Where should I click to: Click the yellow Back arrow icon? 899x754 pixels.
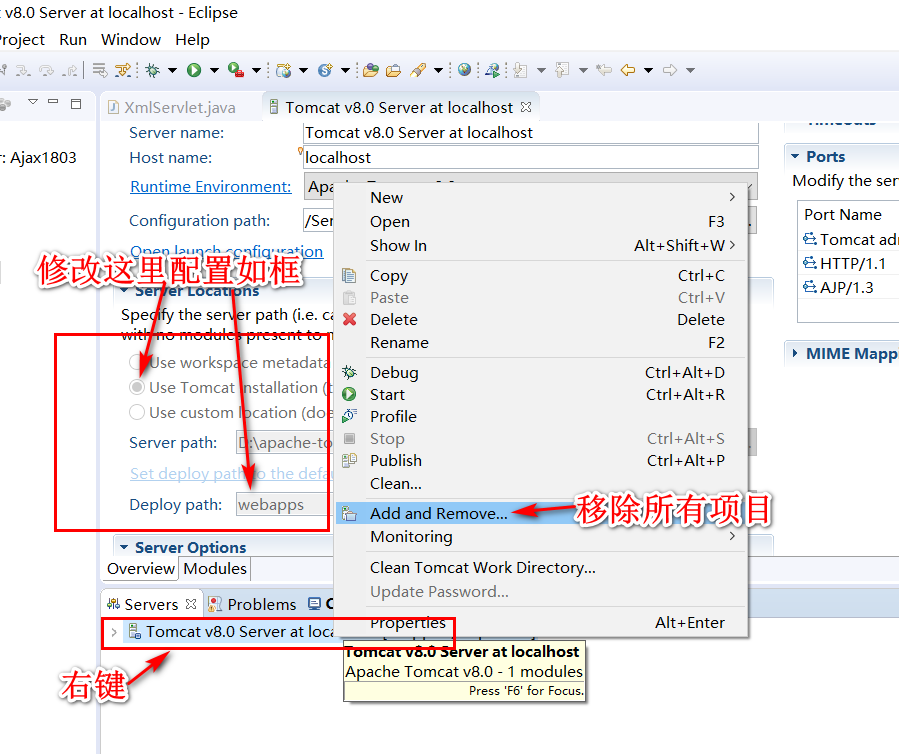(628, 71)
